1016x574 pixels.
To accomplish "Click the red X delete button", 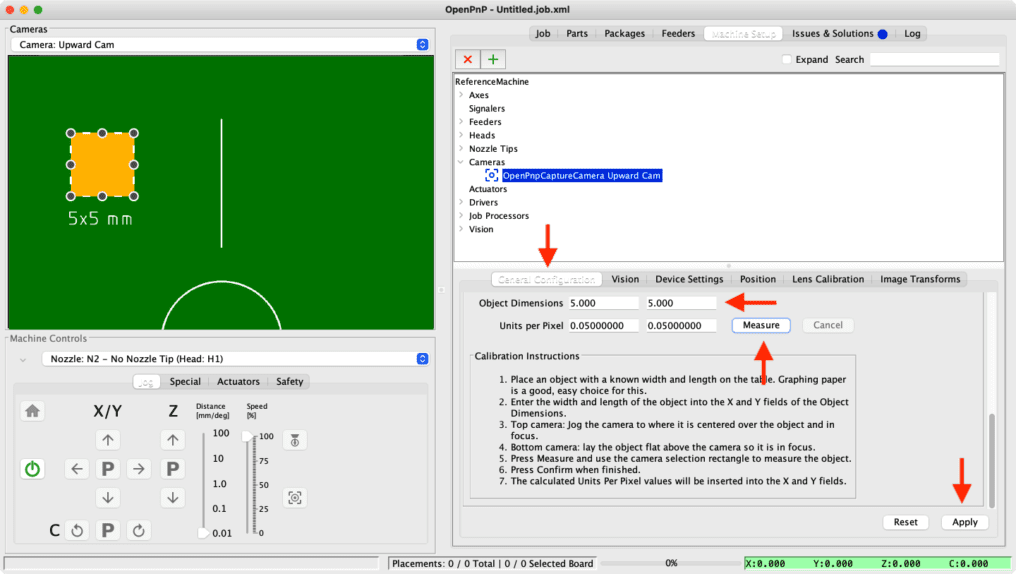I will 467,60.
